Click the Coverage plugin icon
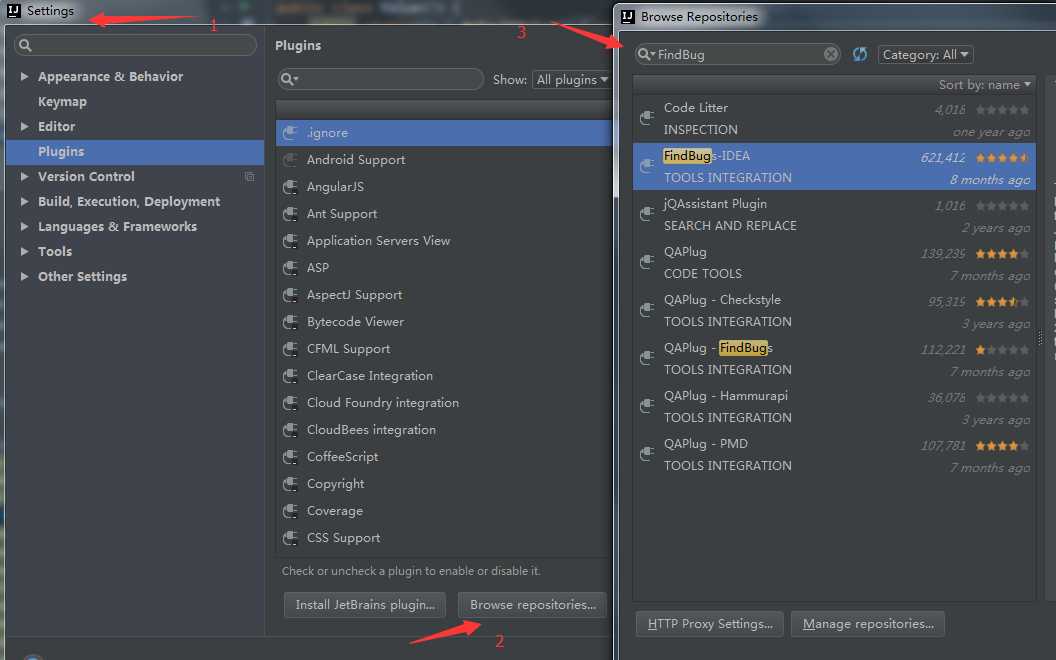This screenshot has width=1056, height=660. [290, 510]
